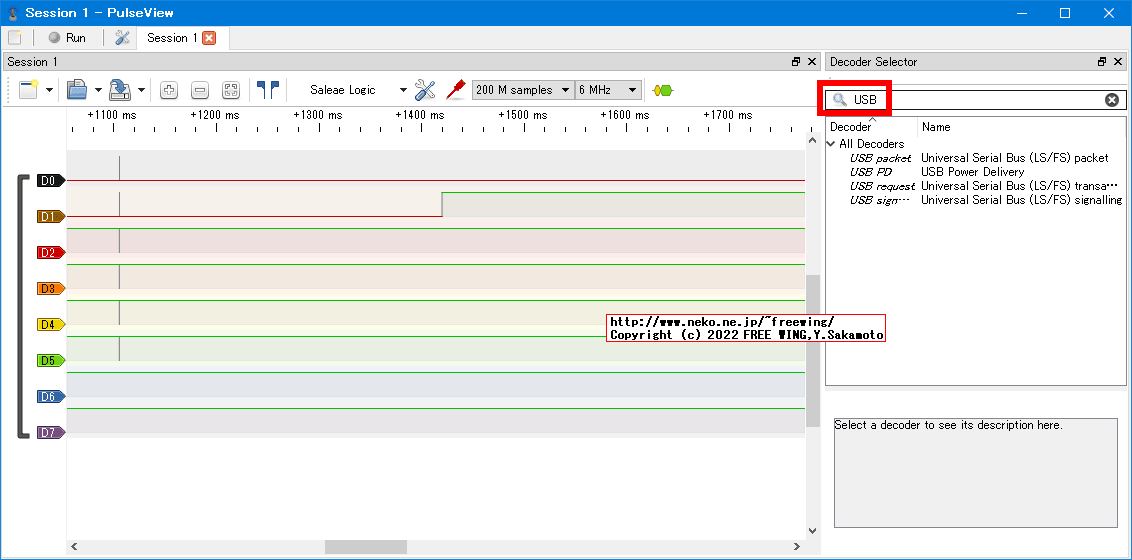Click the new session icon at far left

(x=14, y=38)
